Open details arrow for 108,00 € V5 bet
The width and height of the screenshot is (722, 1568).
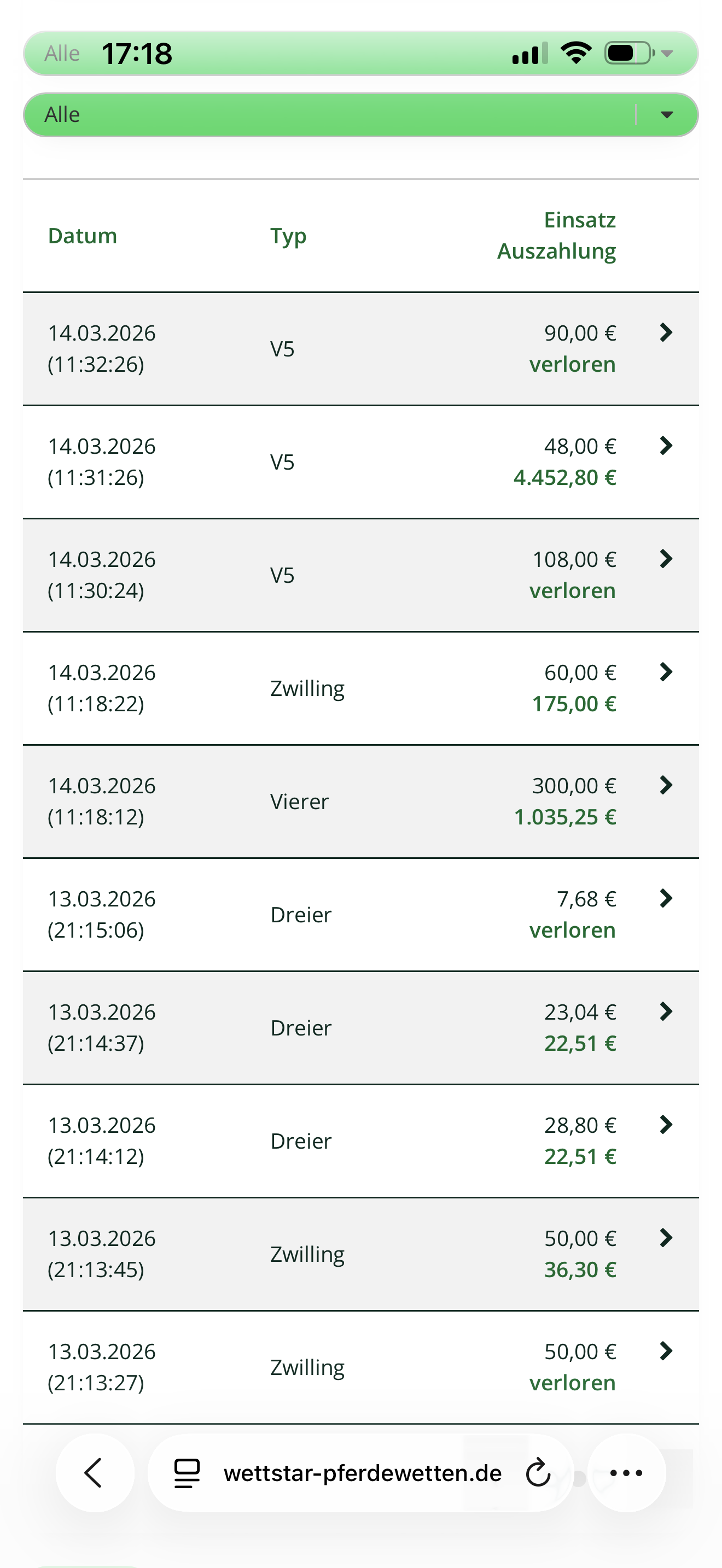pyautogui.click(x=666, y=559)
